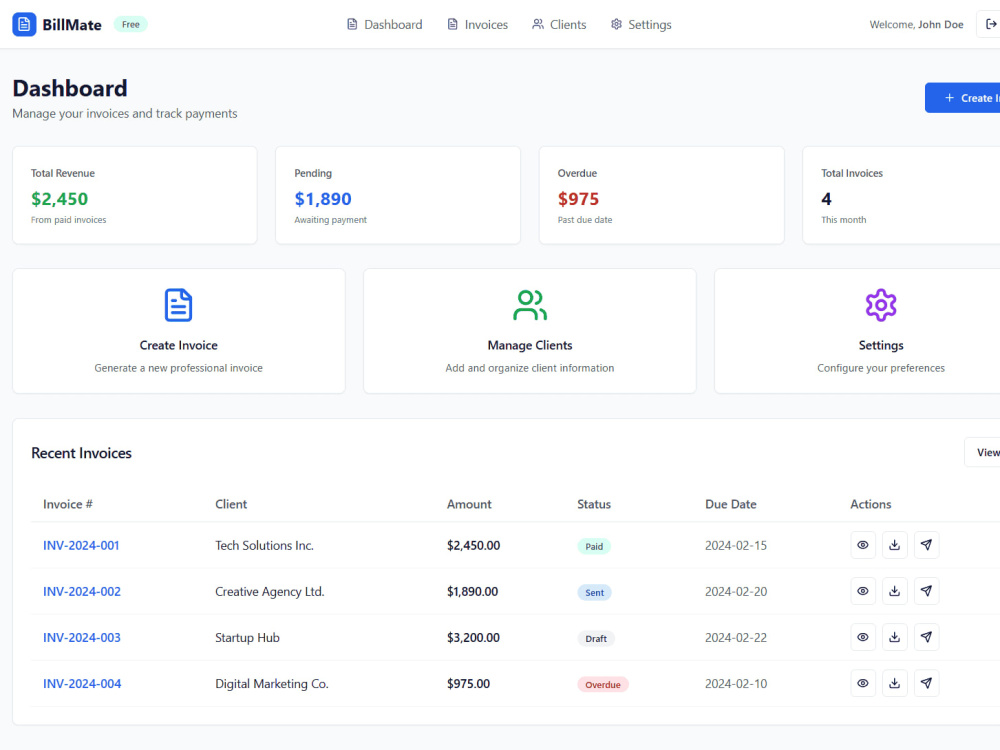Click the Overdue status badge in table
1000x750 pixels.
pos(603,684)
